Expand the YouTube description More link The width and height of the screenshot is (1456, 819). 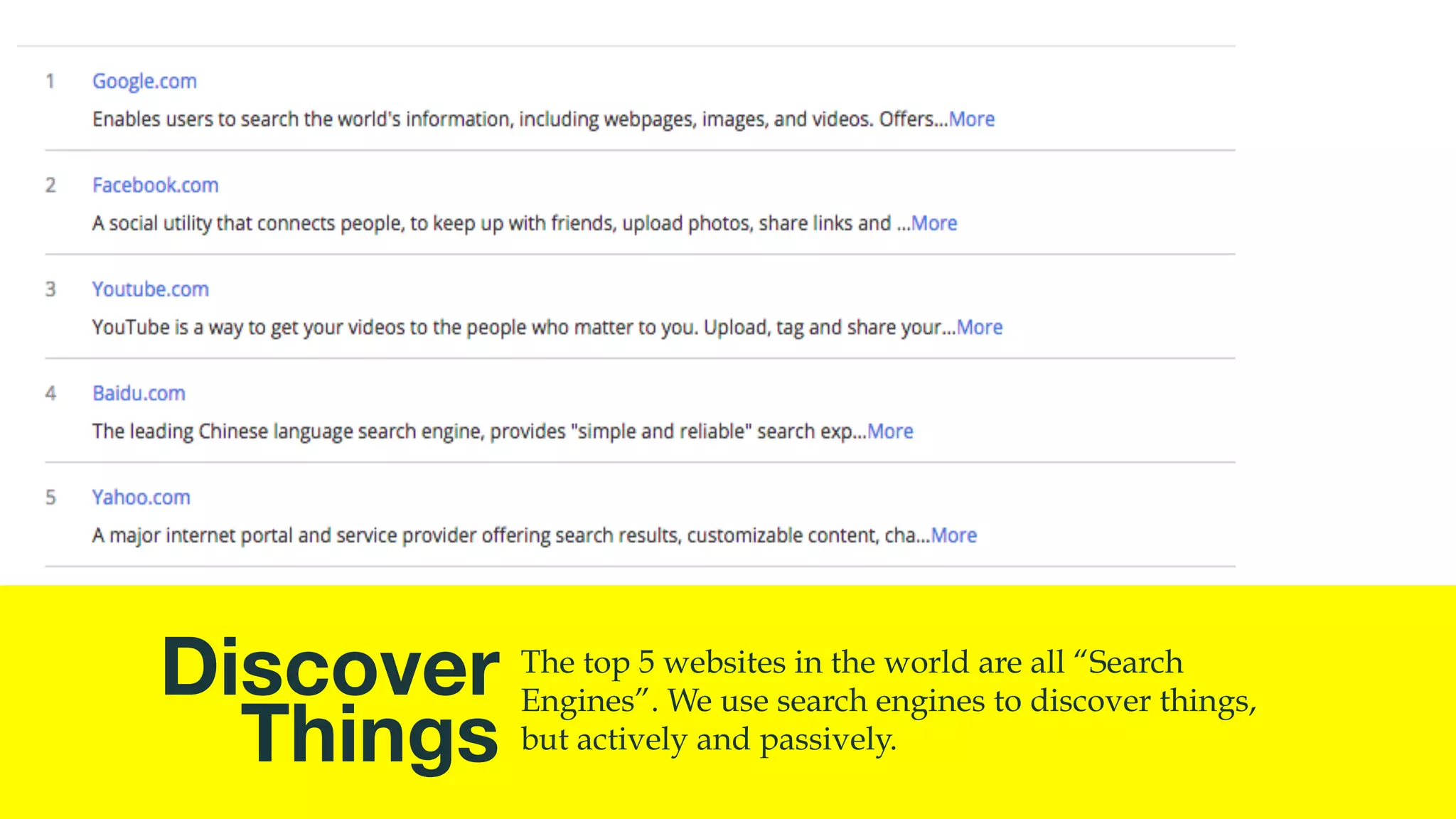tap(979, 327)
